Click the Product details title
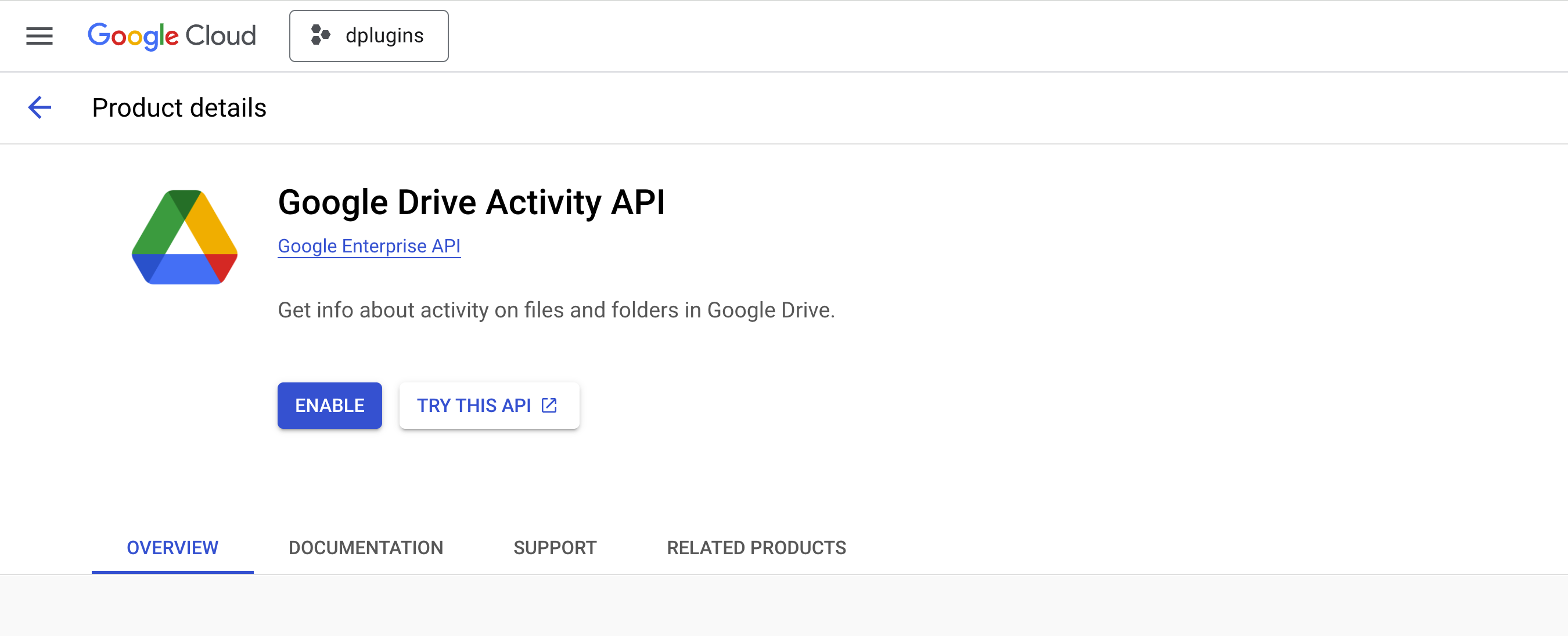This screenshot has height=636, width=1568. click(179, 109)
